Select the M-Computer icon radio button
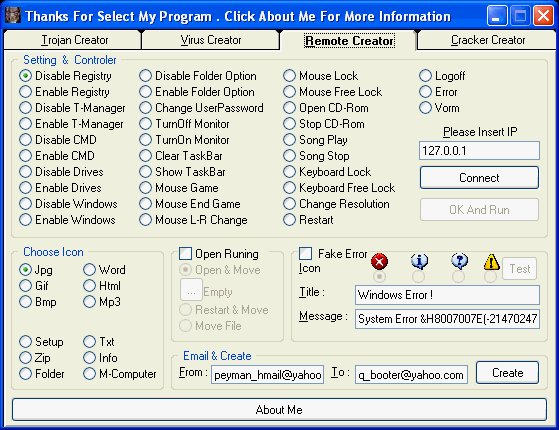The width and height of the screenshot is (559, 430). pos(89,374)
